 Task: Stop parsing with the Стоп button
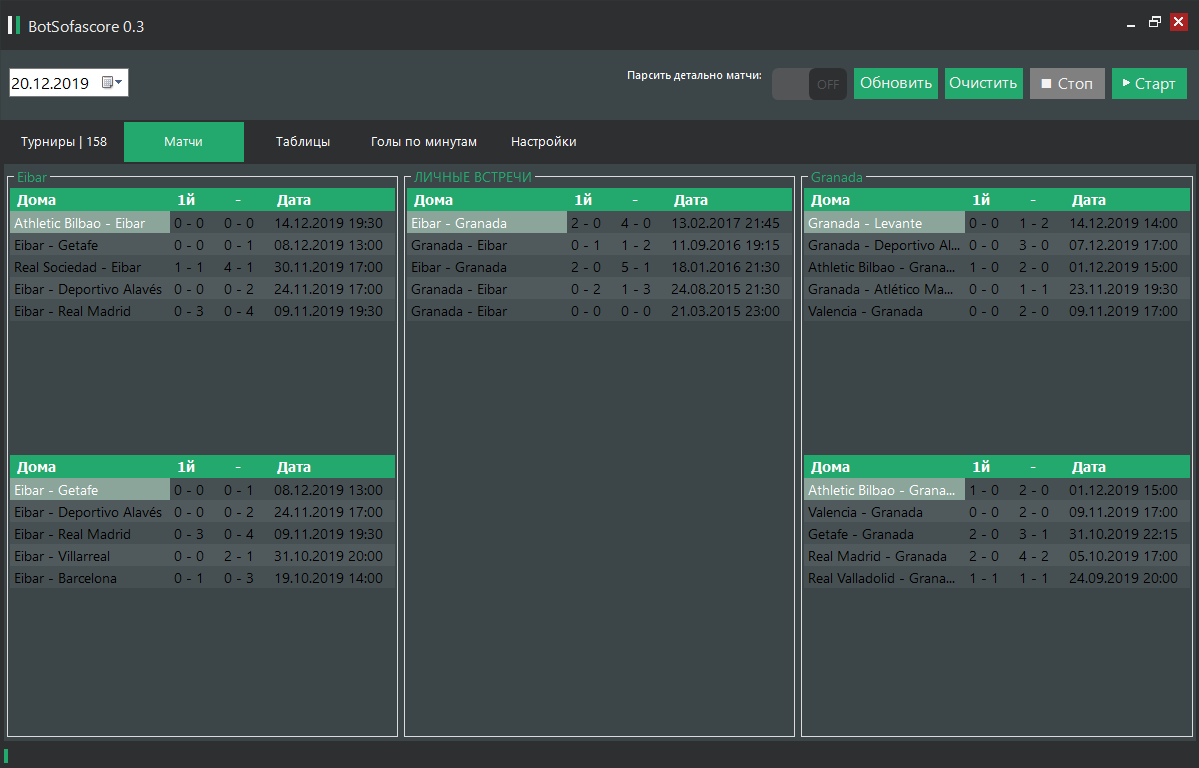tap(1067, 84)
